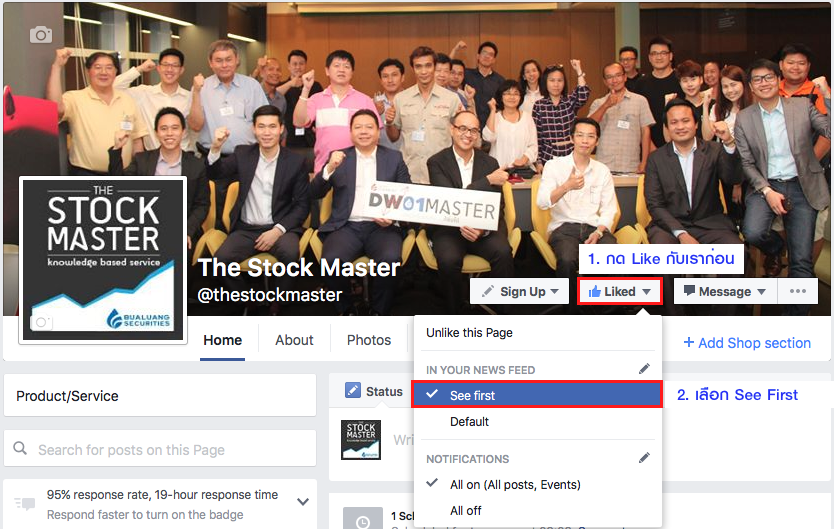Image resolution: width=834 pixels, height=529 pixels.
Task: Click The Stock Master page title
Action: click(299, 267)
